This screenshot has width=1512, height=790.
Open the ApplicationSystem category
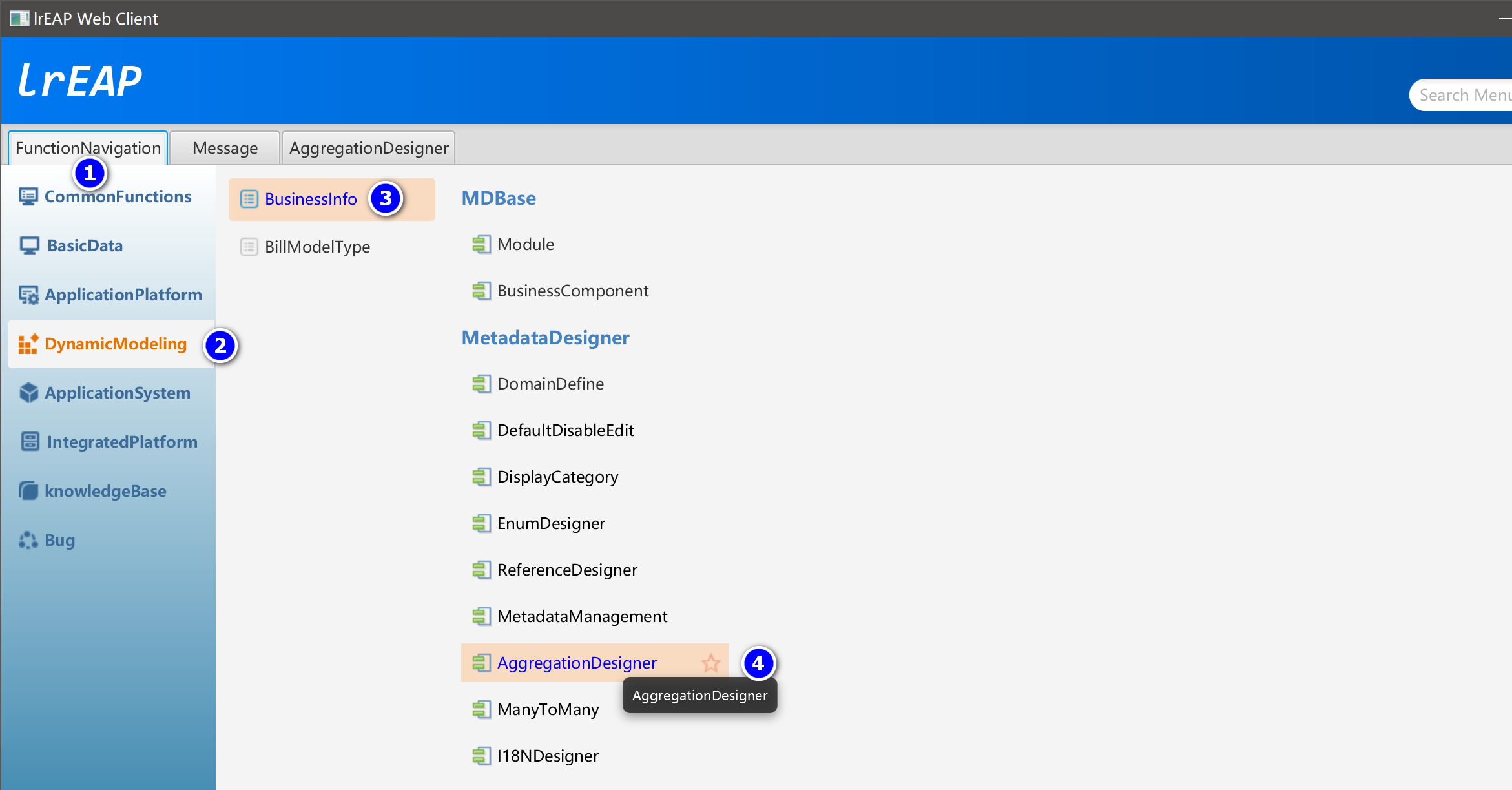[x=111, y=393]
